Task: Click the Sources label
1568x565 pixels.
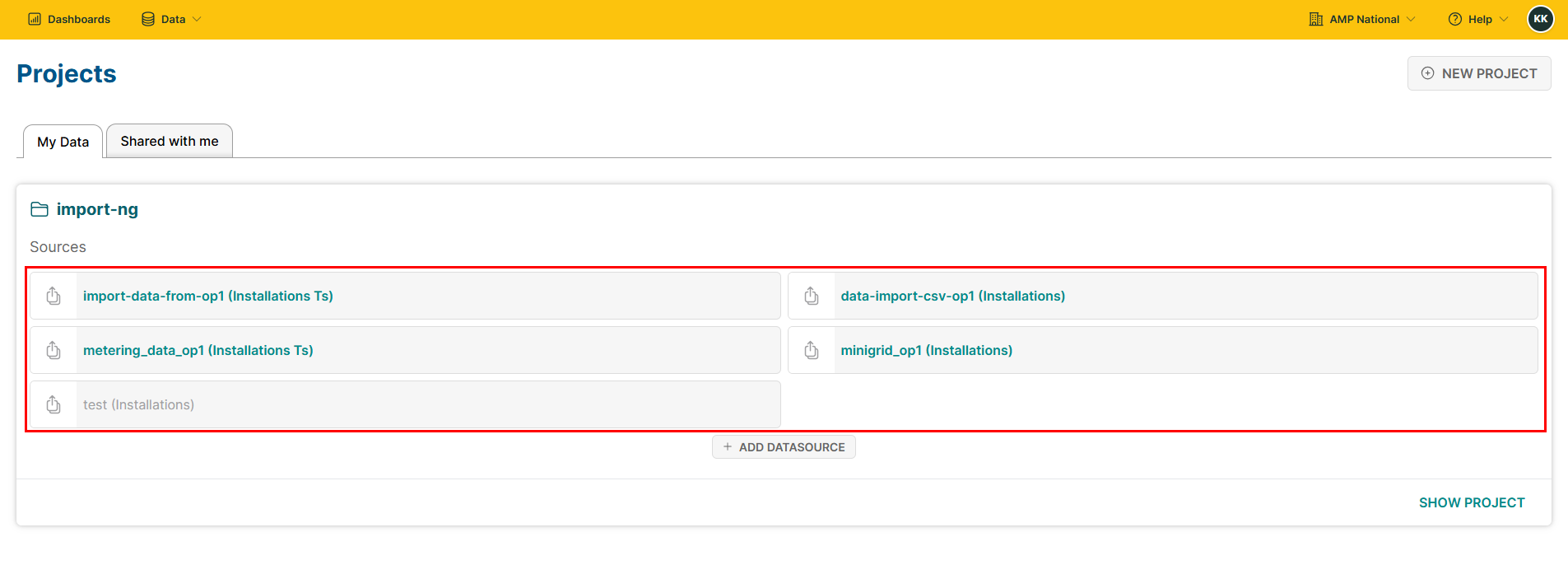Action: pyautogui.click(x=58, y=247)
